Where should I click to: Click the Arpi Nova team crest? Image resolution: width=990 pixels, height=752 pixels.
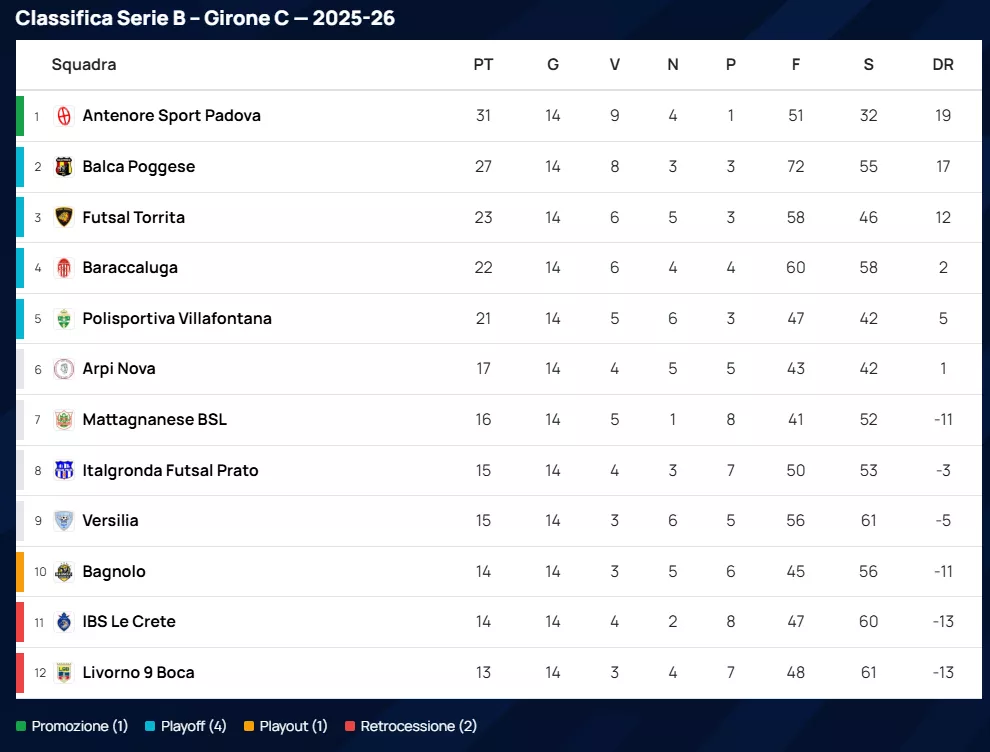click(64, 369)
